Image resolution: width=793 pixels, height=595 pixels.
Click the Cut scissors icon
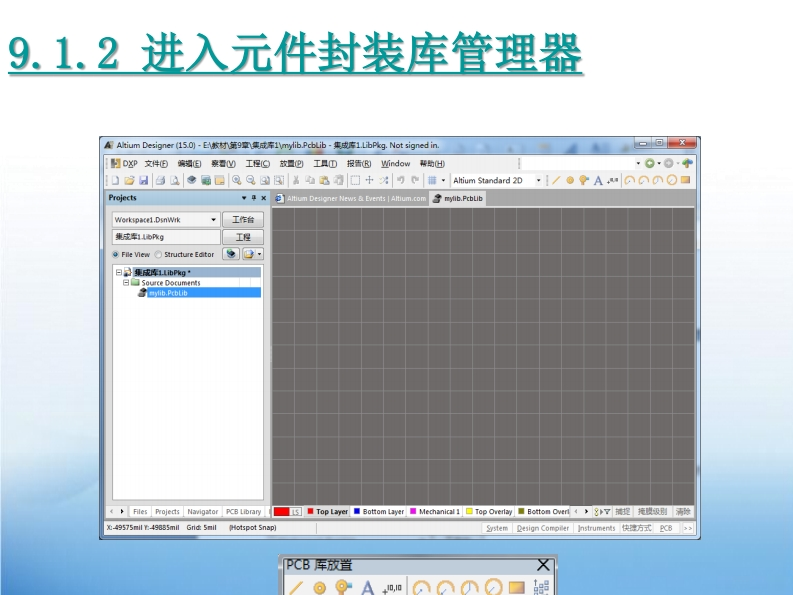pos(296,180)
